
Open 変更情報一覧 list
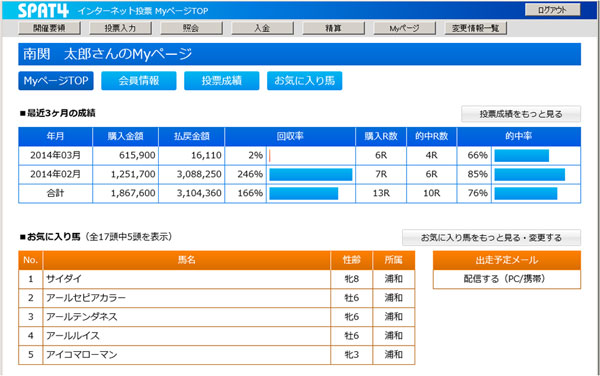(476, 28)
